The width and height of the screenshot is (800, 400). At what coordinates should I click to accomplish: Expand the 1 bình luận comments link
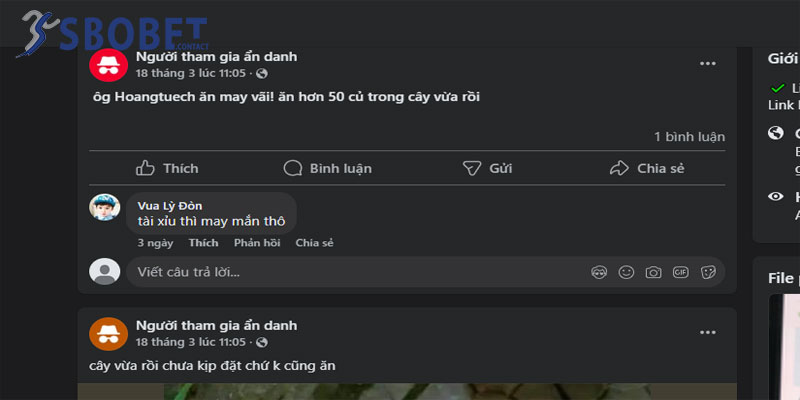tap(689, 136)
